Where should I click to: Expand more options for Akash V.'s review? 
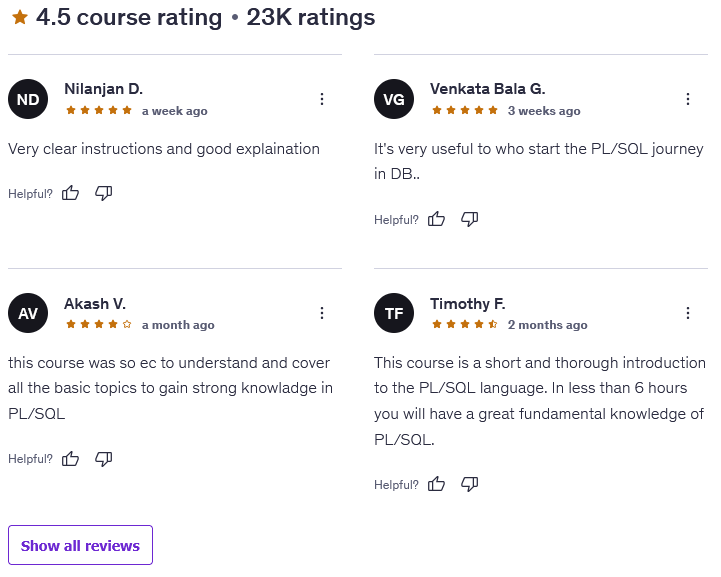click(322, 313)
